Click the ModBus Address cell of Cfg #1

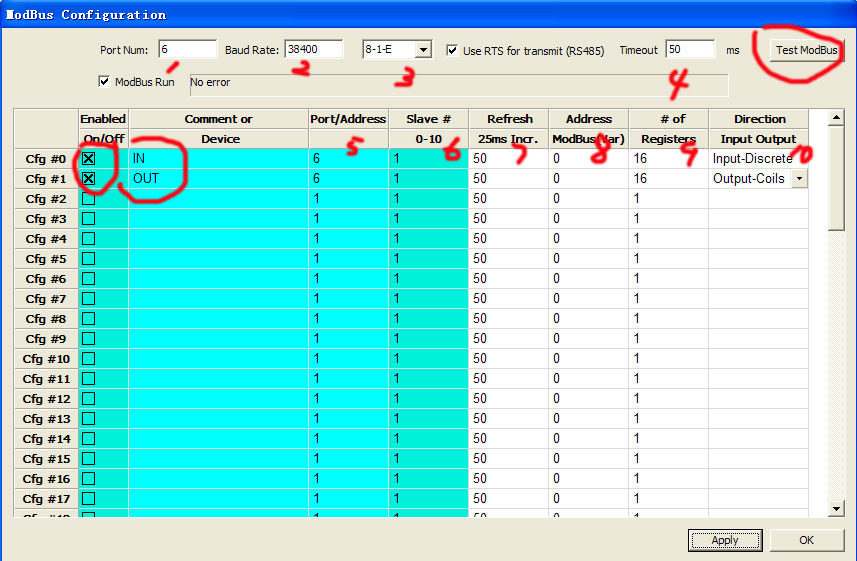[589, 179]
